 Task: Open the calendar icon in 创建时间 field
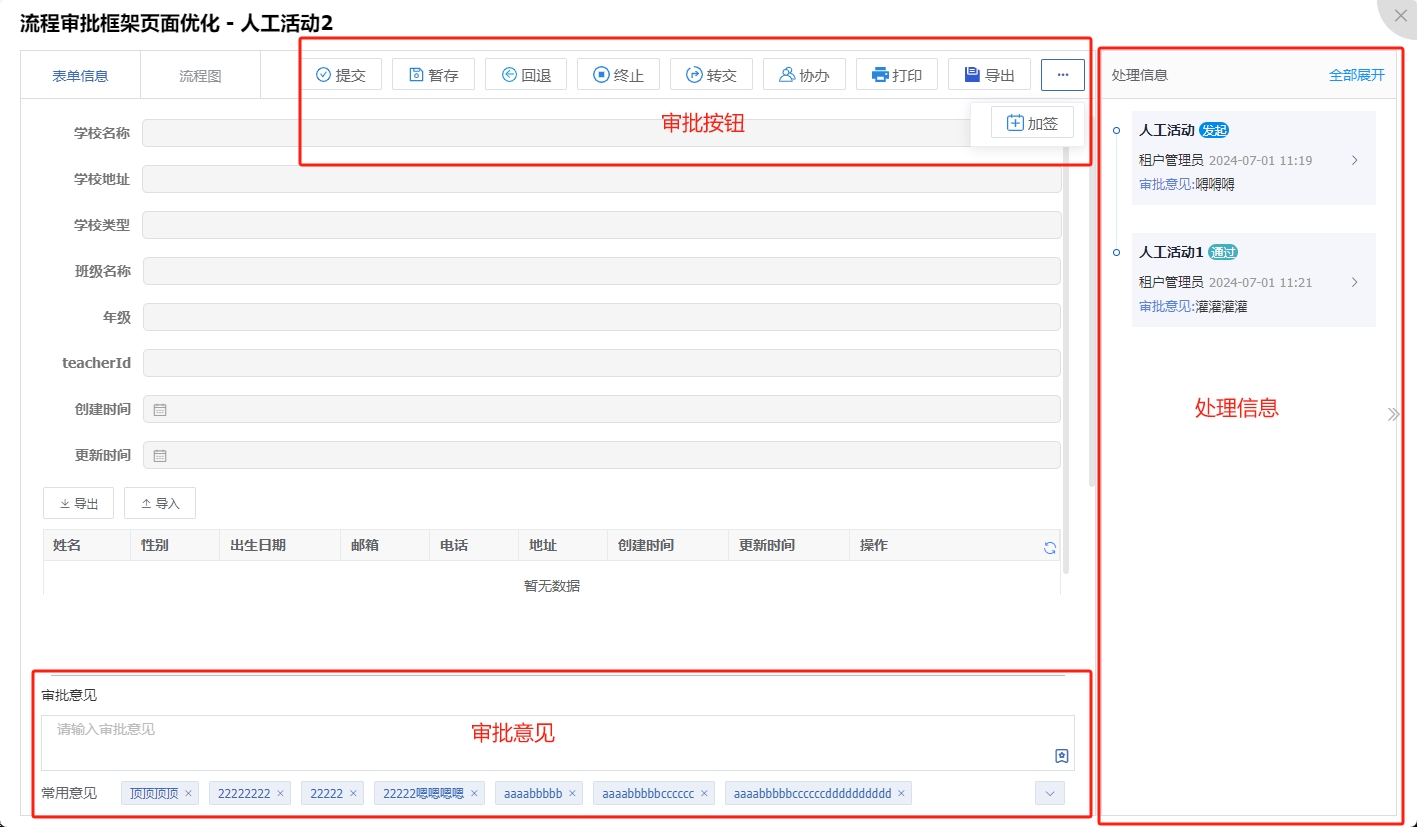(x=159, y=409)
